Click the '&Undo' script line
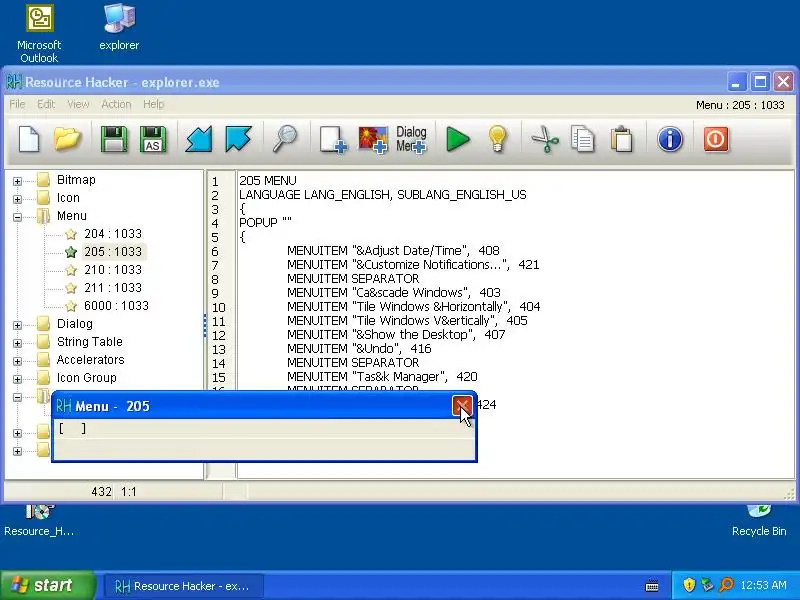The height and width of the screenshot is (600, 800). pyautogui.click(x=359, y=348)
